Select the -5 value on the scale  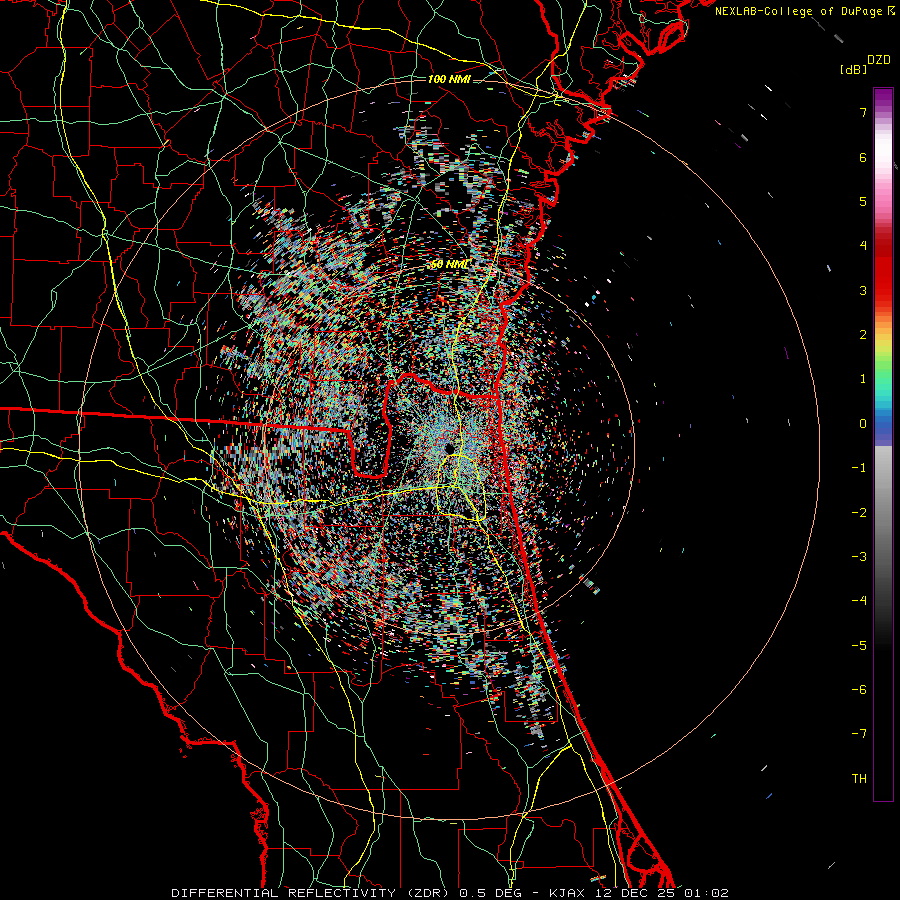click(x=859, y=645)
